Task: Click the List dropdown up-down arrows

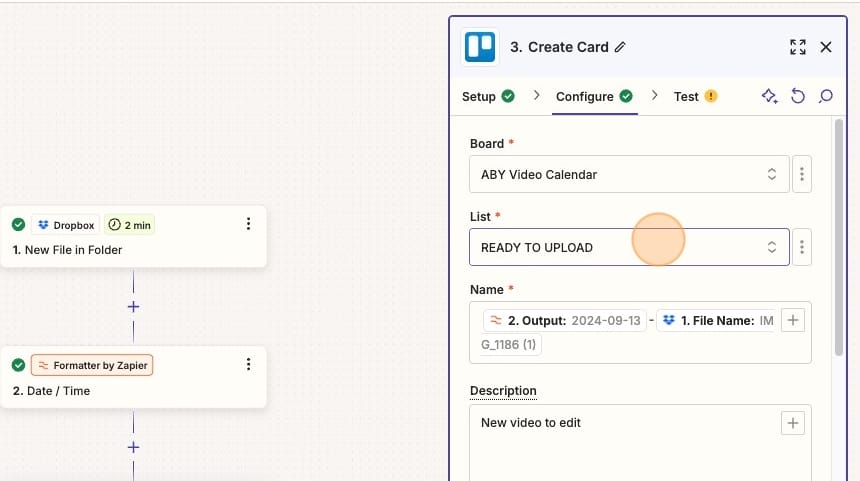Action: pyautogui.click(x=772, y=247)
